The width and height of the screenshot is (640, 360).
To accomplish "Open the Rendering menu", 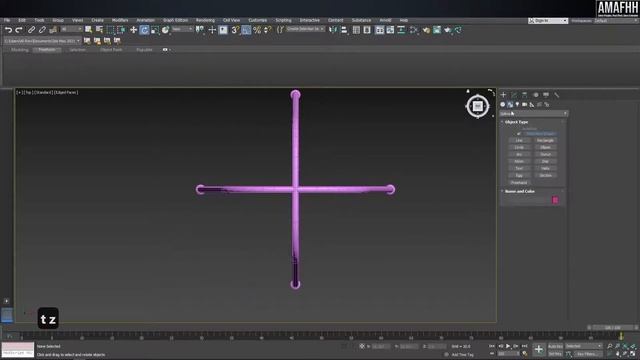I will tap(205, 20).
